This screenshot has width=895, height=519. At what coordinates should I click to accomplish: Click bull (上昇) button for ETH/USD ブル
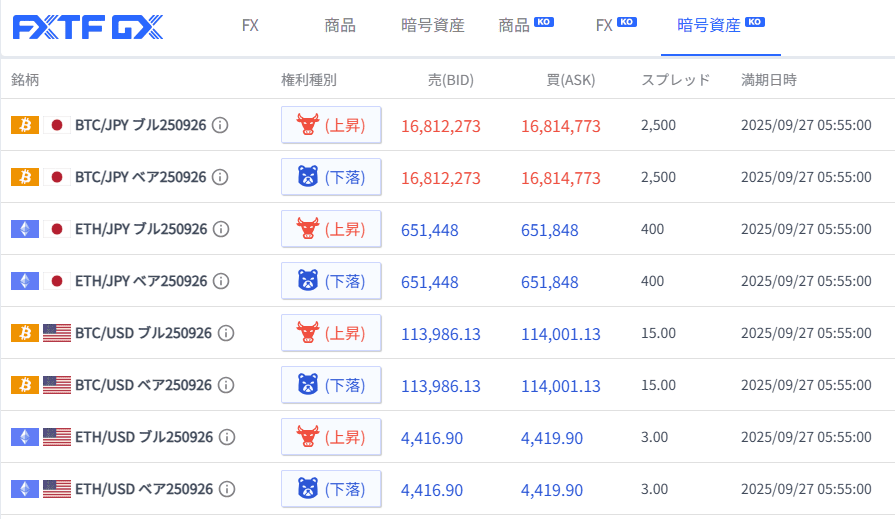[x=331, y=437]
